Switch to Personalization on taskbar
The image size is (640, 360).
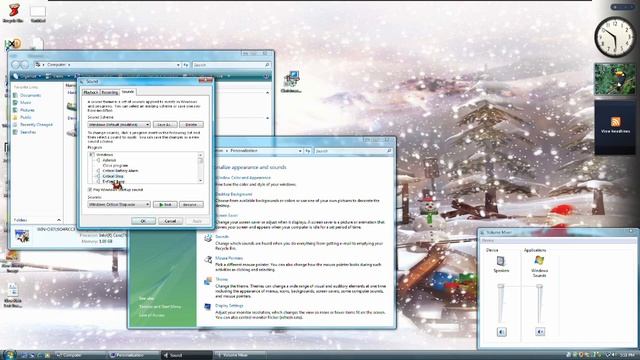133,355
